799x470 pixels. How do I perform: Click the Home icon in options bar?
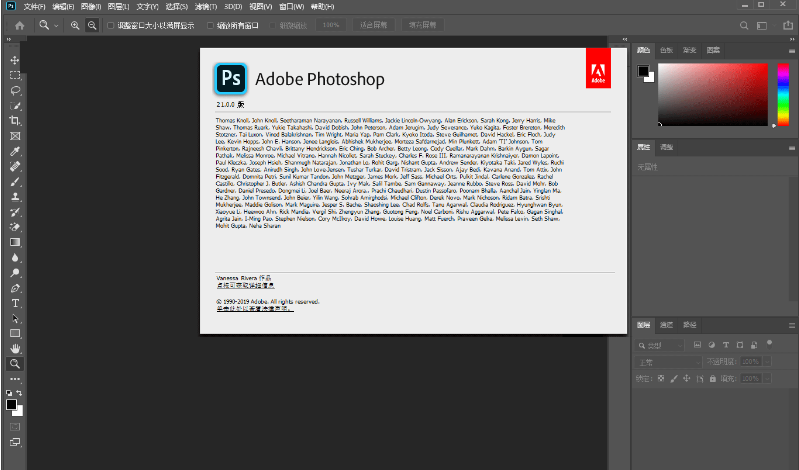click(19, 25)
